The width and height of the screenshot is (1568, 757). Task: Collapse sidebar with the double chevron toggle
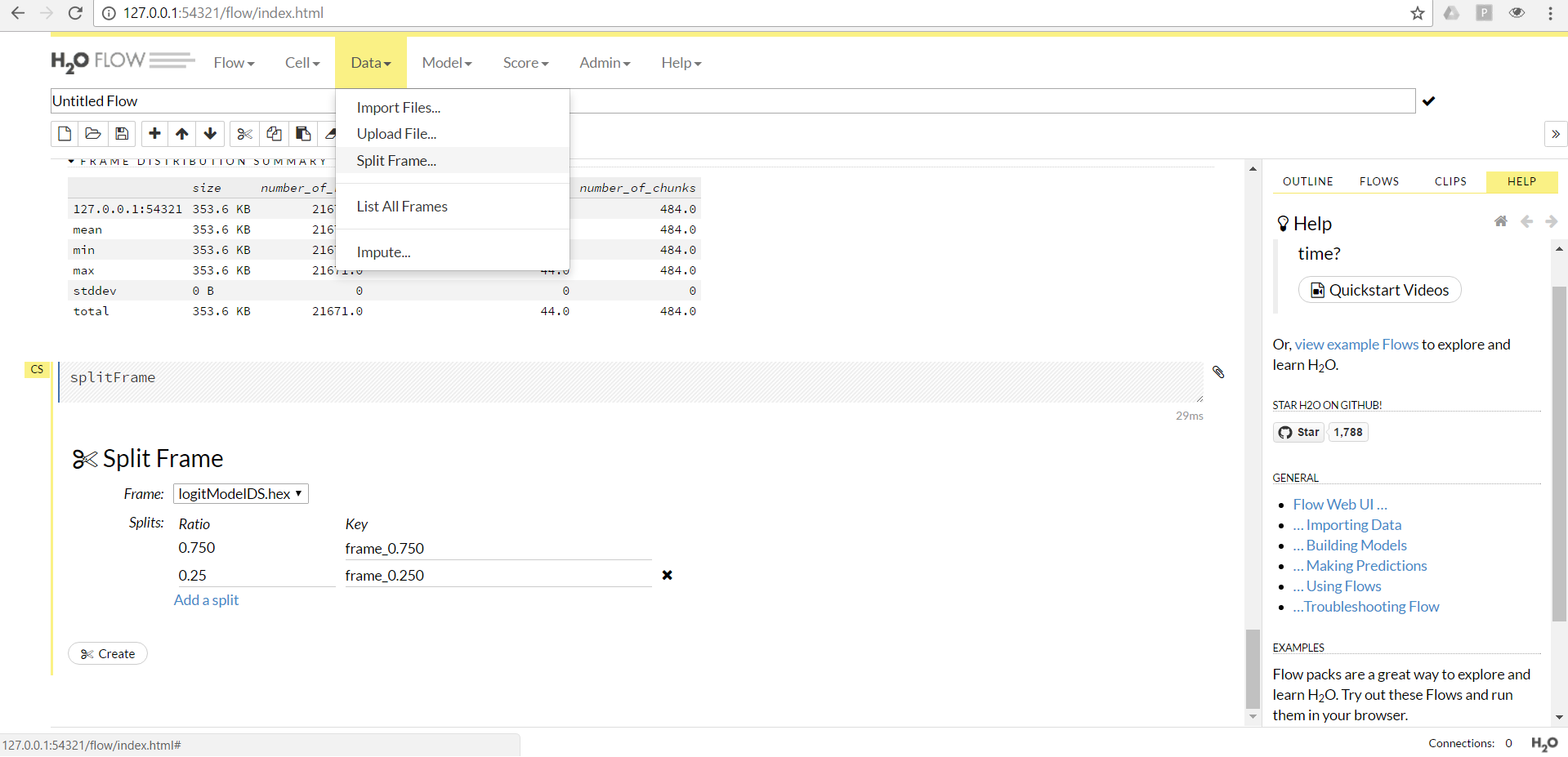point(1555,134)
